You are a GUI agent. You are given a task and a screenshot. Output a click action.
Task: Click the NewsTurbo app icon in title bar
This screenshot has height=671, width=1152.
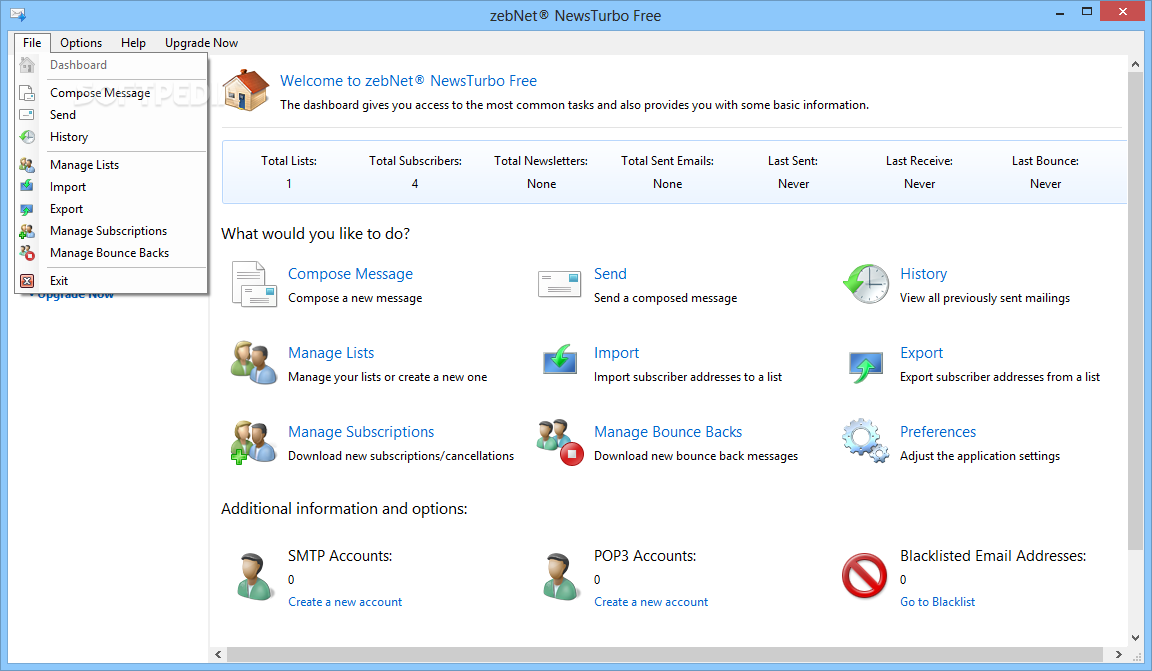pos(18,14)
